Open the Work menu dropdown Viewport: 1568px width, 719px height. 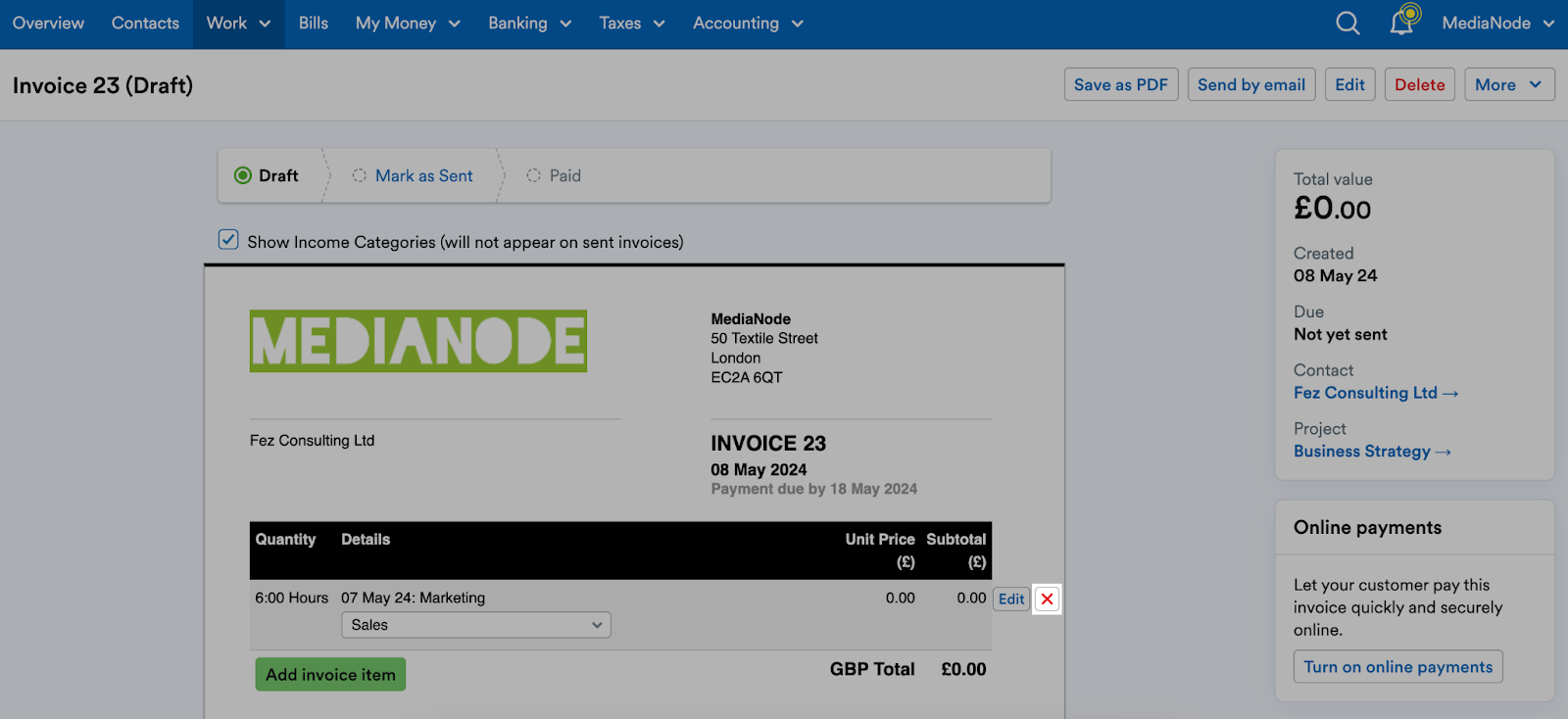pos(238,24)
